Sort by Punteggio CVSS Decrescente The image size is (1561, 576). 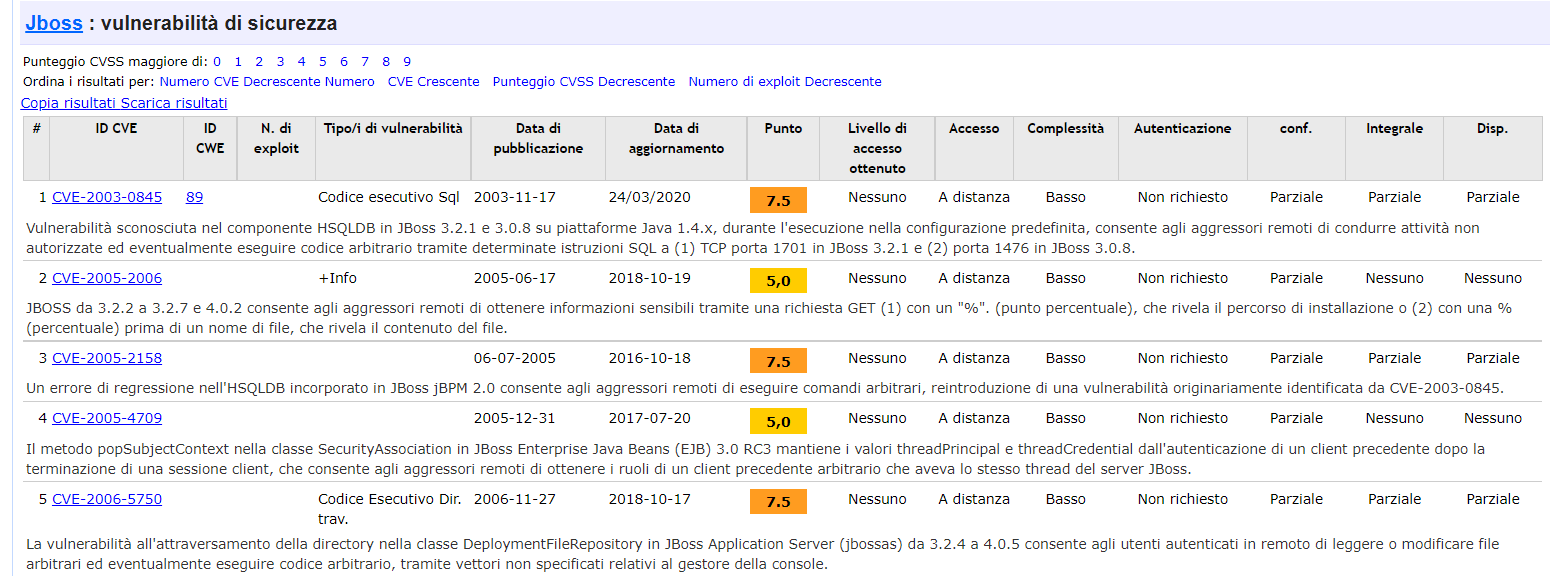click(583, 82)
